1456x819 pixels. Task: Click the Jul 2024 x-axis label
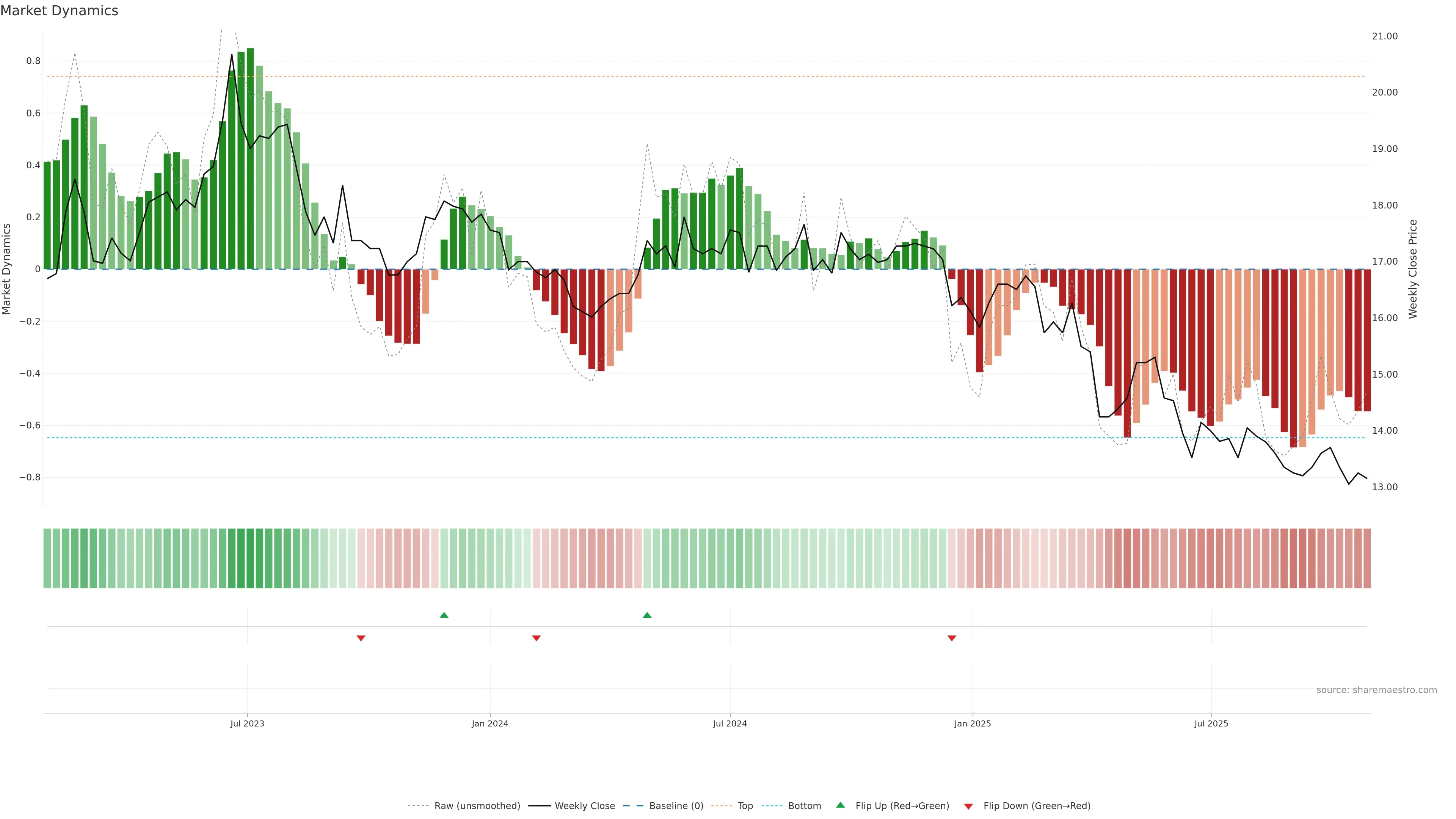pyautogui.click(x=730, y=723)
